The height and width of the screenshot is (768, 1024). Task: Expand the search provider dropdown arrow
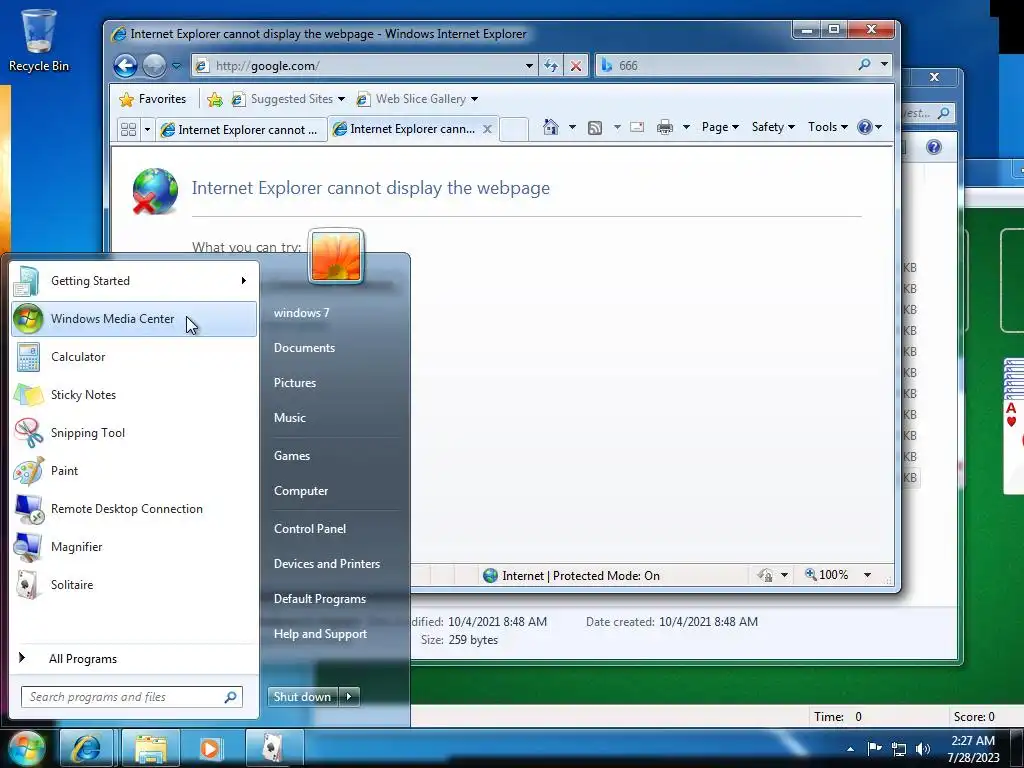coord(884,65)
